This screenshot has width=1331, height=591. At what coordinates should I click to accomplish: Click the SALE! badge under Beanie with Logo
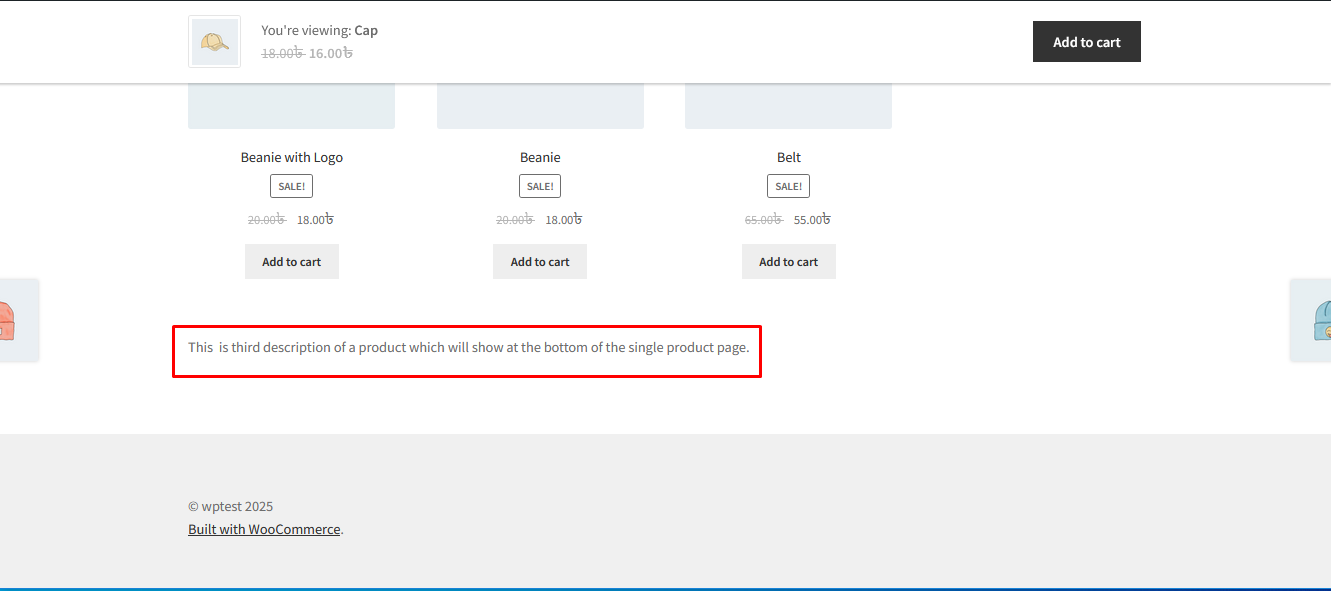(x=291, y=186)
